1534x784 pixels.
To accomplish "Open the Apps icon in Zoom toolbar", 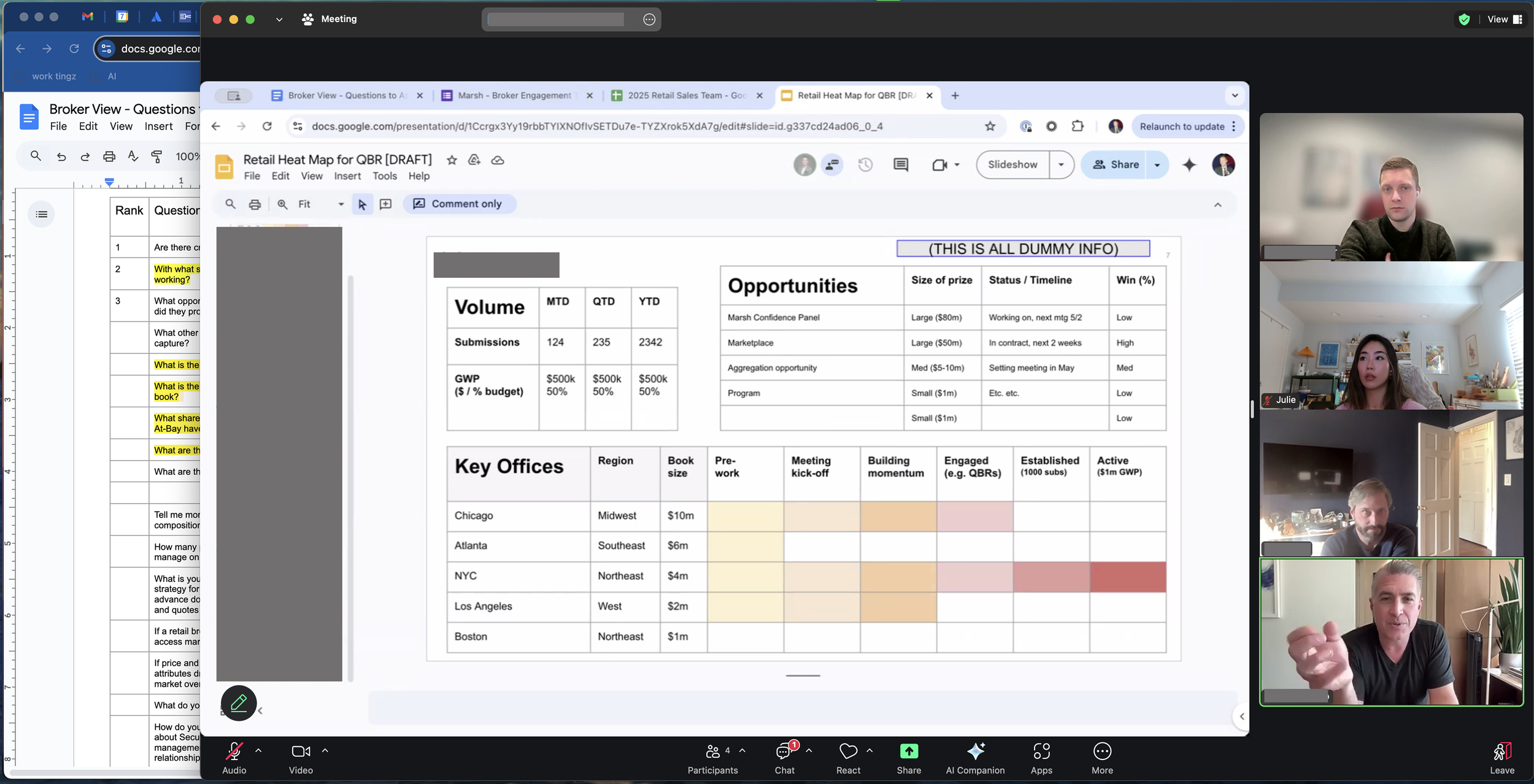I will coord(1041,752).
